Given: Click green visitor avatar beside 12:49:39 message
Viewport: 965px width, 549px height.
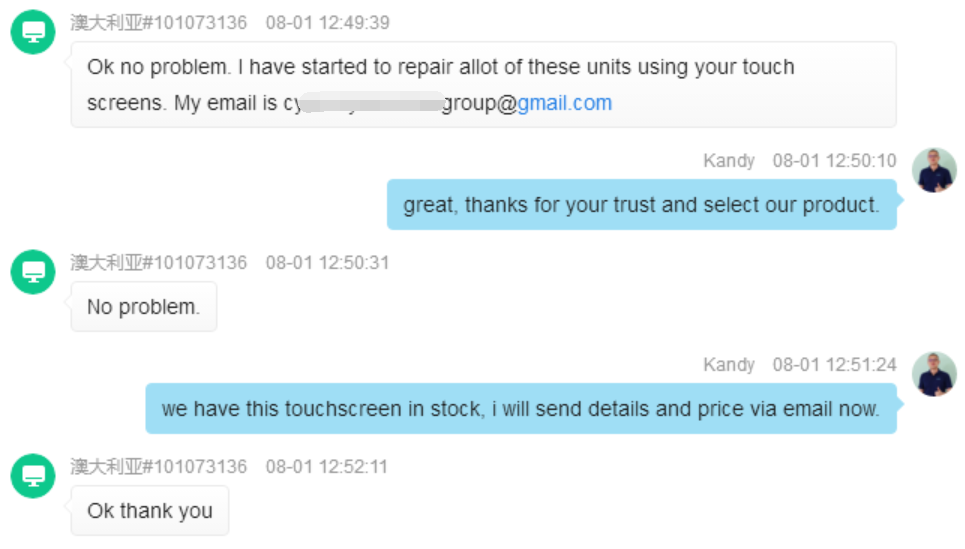Looking at the screenshot, I should click(33, 32).
